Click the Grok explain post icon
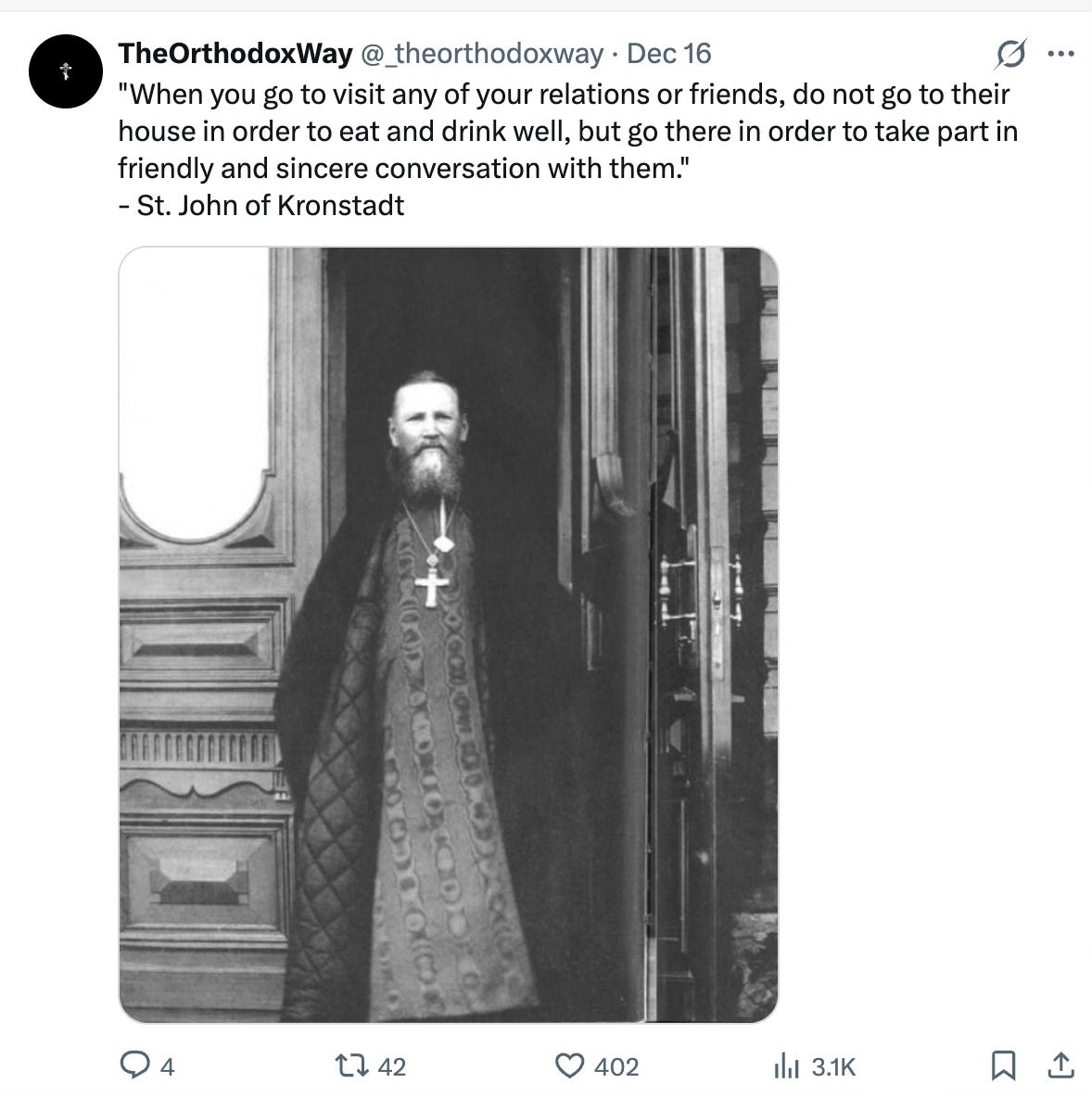 tap(1010, 54)
